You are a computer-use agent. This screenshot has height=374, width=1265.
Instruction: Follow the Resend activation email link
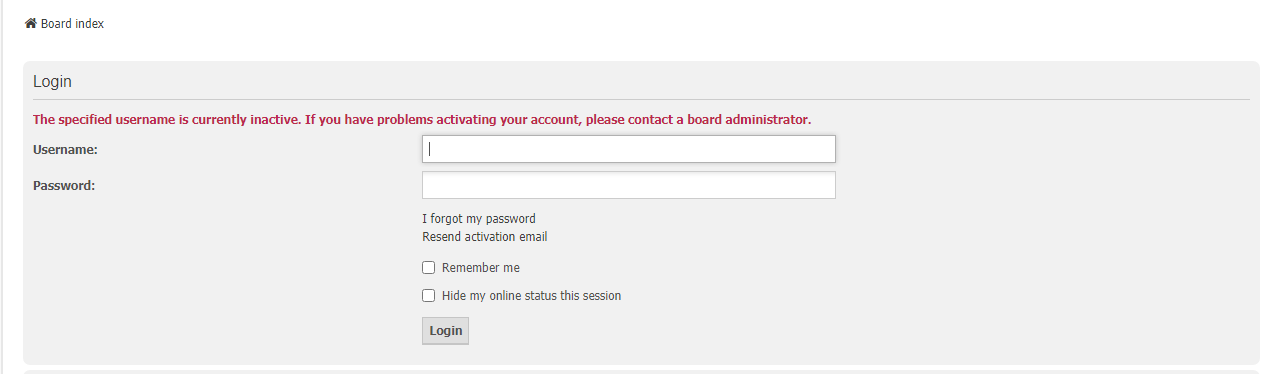485,237
